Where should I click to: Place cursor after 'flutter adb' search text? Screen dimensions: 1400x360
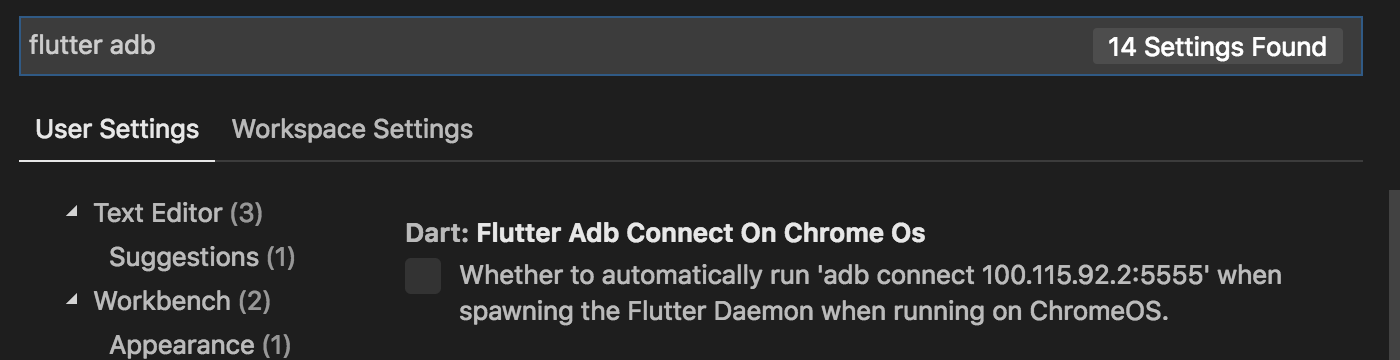pyautogui.click(x=157, y=45)
